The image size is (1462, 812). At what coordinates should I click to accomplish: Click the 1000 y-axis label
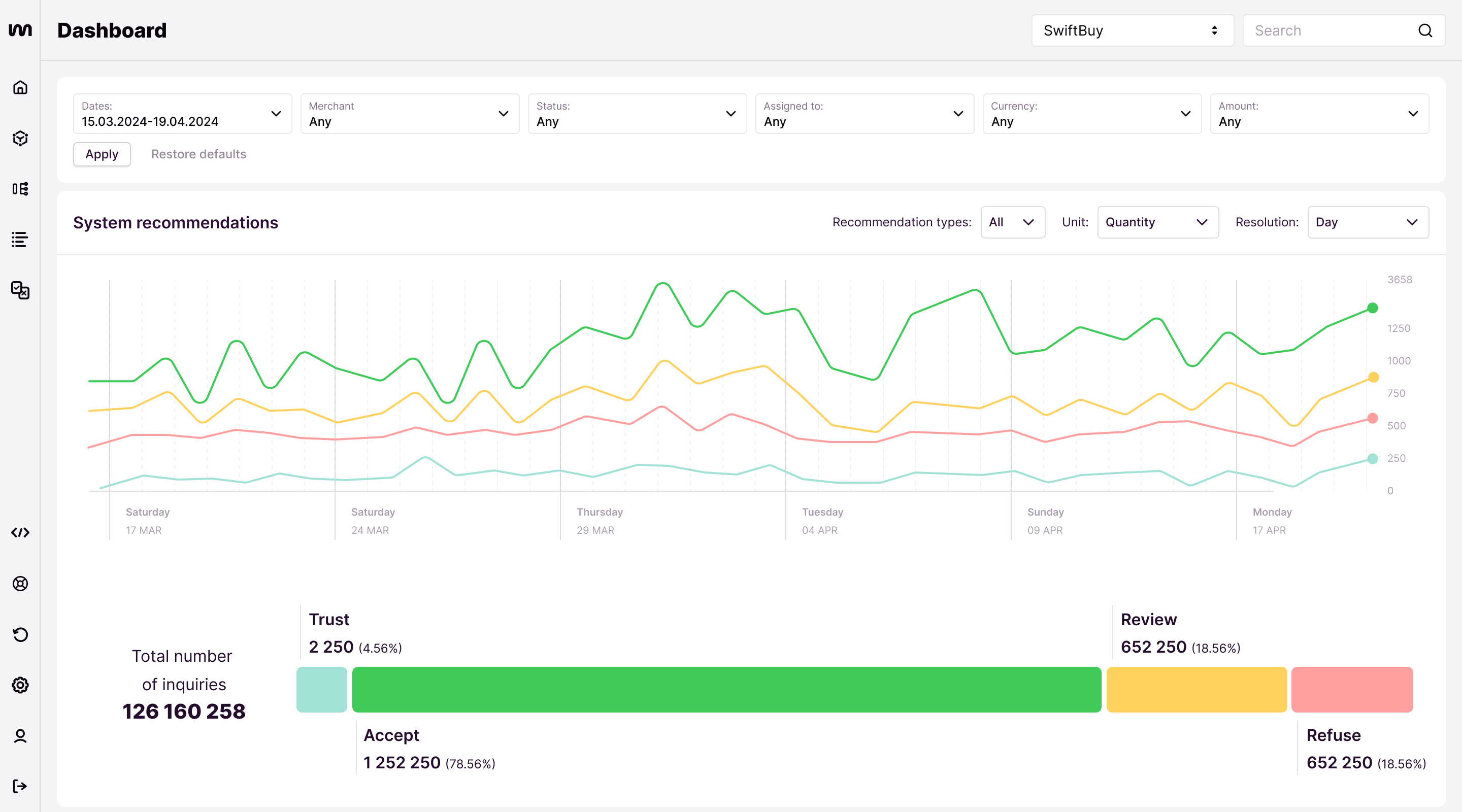(x=1399, y=361)
